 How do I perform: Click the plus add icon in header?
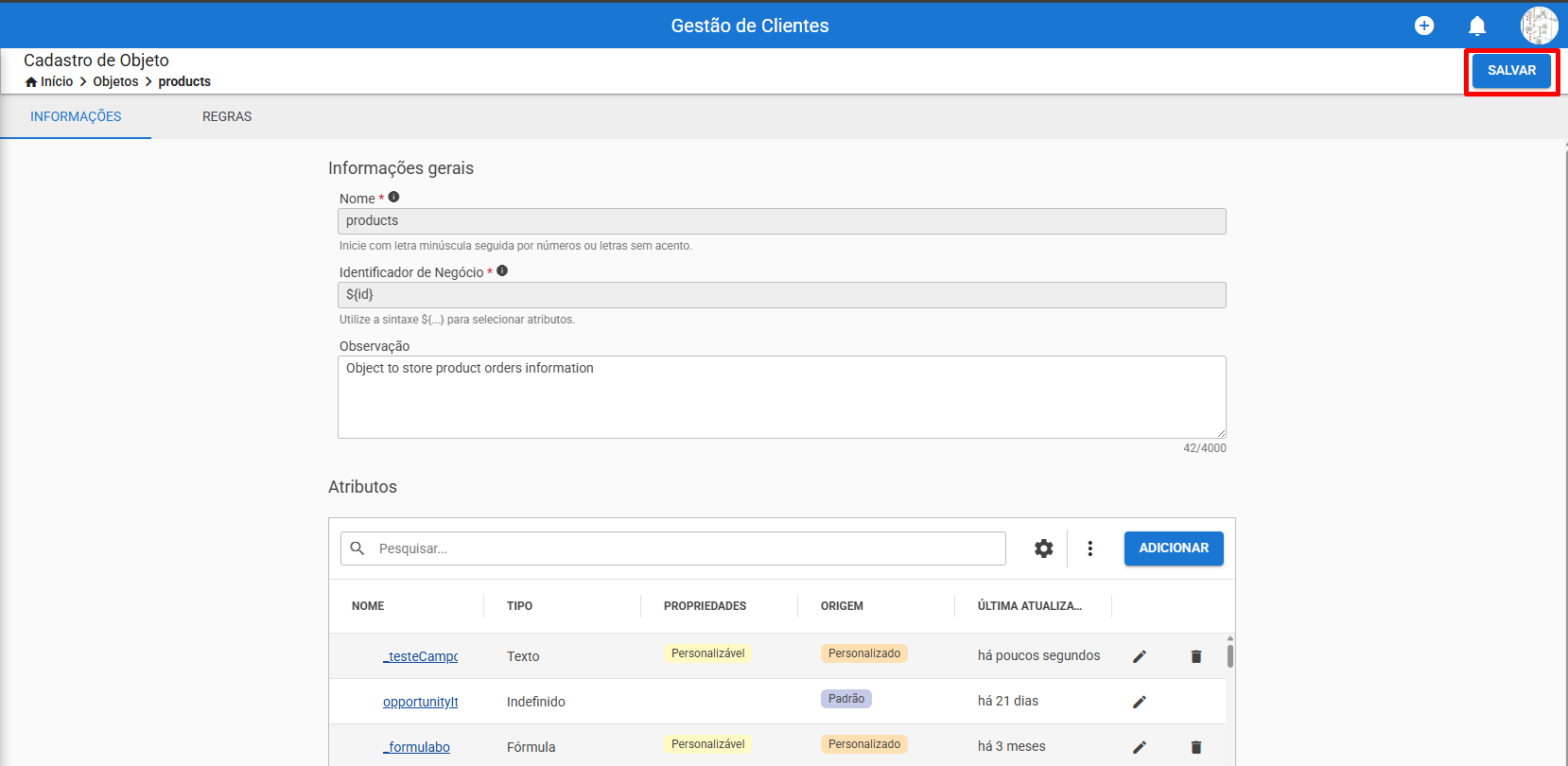coord(1424,26)
